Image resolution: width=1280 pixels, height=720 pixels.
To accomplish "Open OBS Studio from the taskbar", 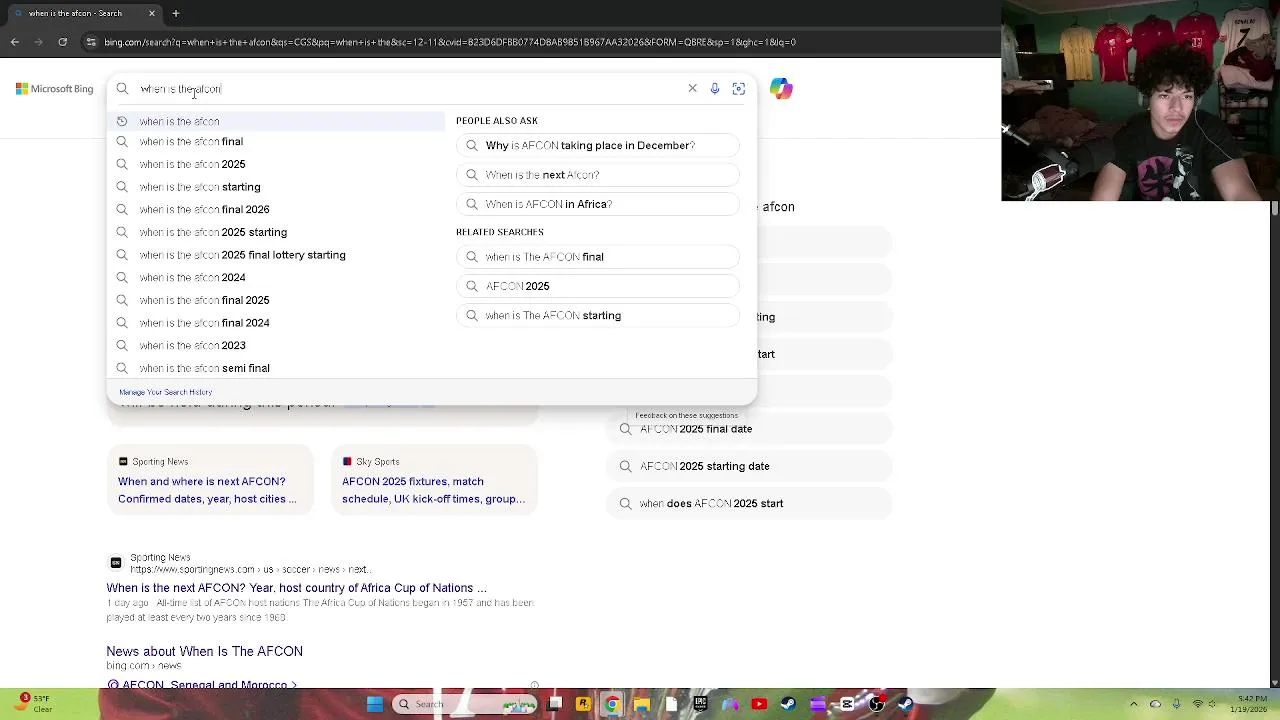I will tap(876, 704).
